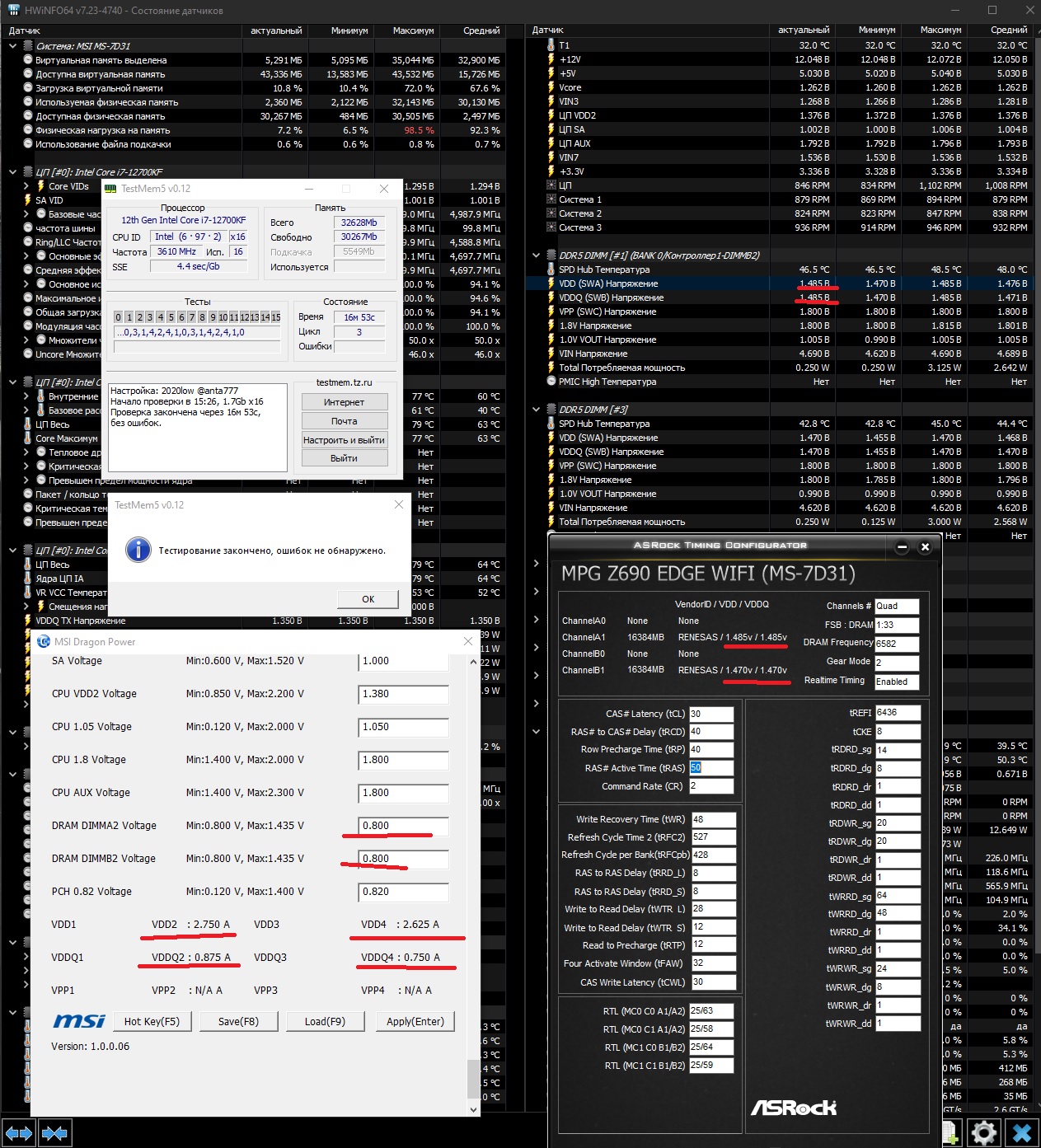Click the MSI Dragon Power scrollbar down arrow

pos(473,1109)
